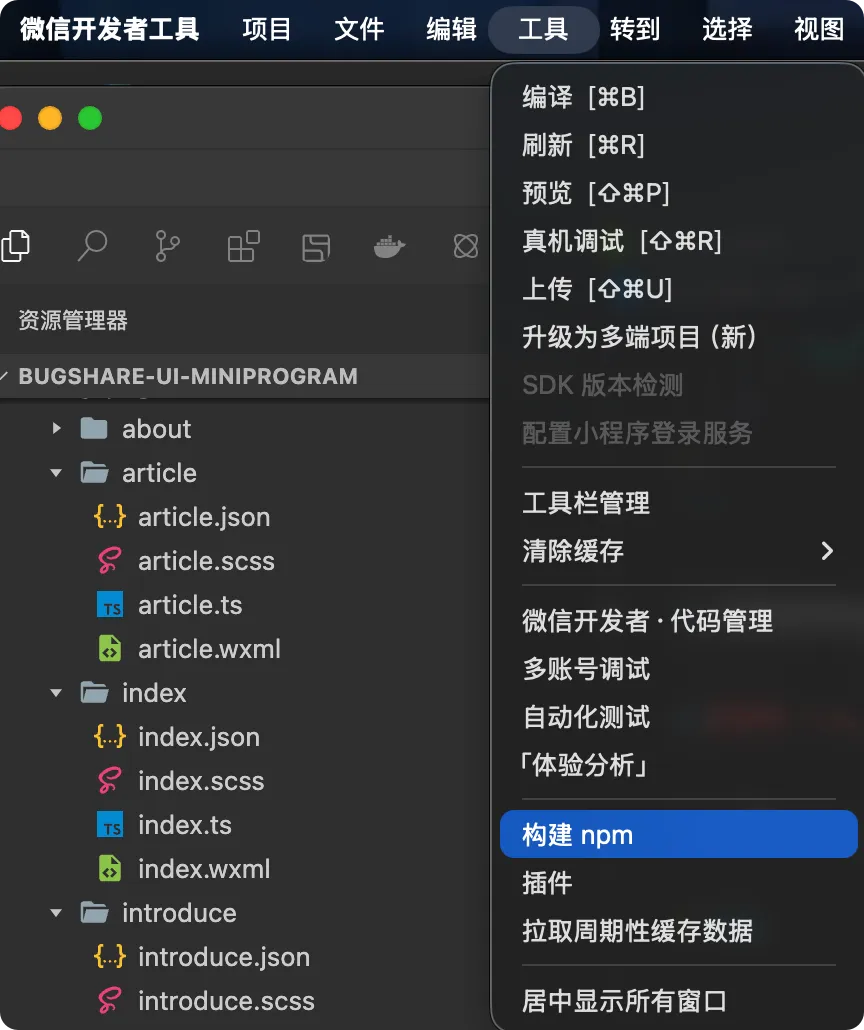The image size is (864, 1030).
Task: Open the Docker whale icon
Action: [x=389, y=246]
